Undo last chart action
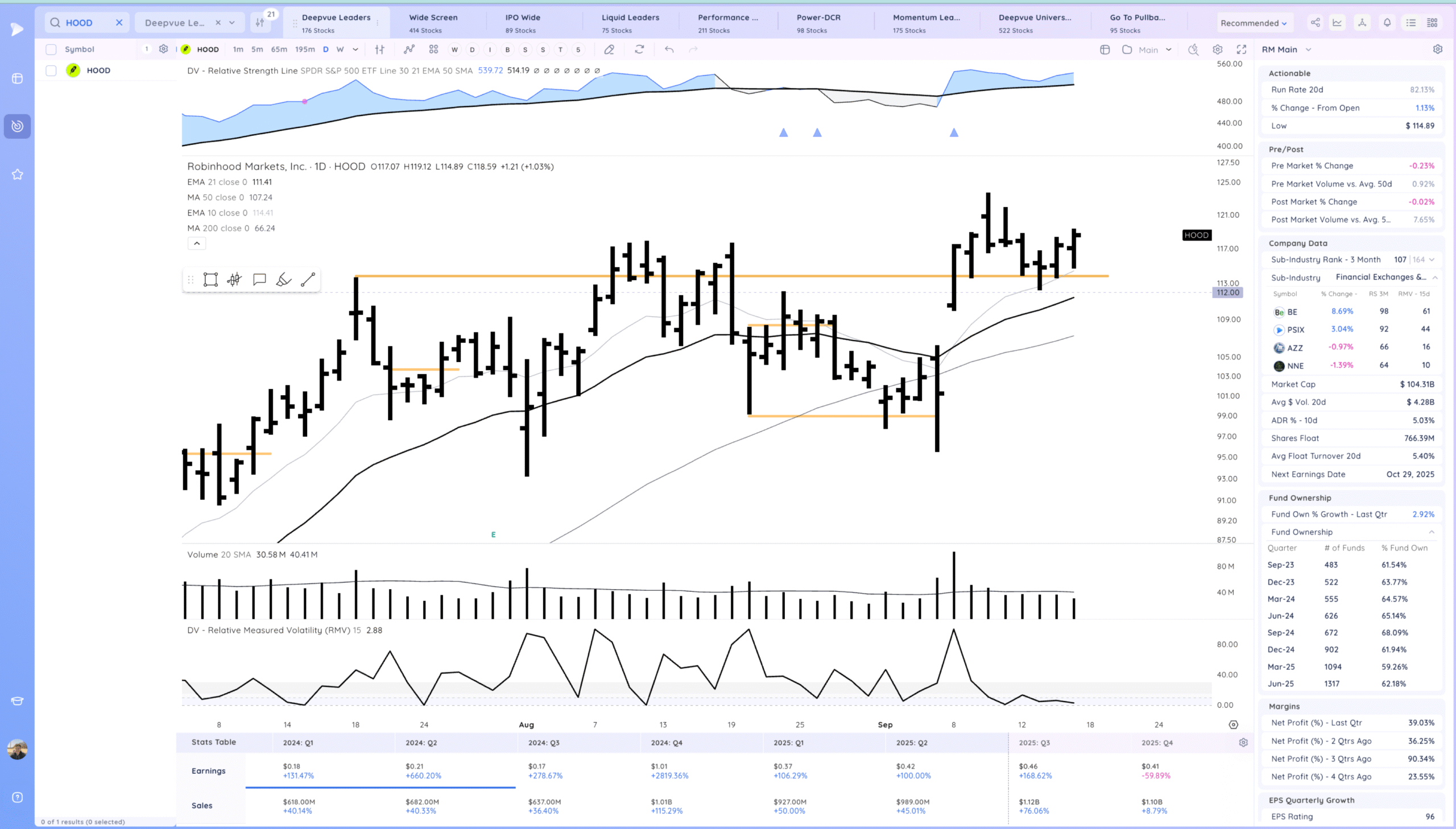Image resolution: width=1456 pixels, height=829 pixels. coord(669,49)
